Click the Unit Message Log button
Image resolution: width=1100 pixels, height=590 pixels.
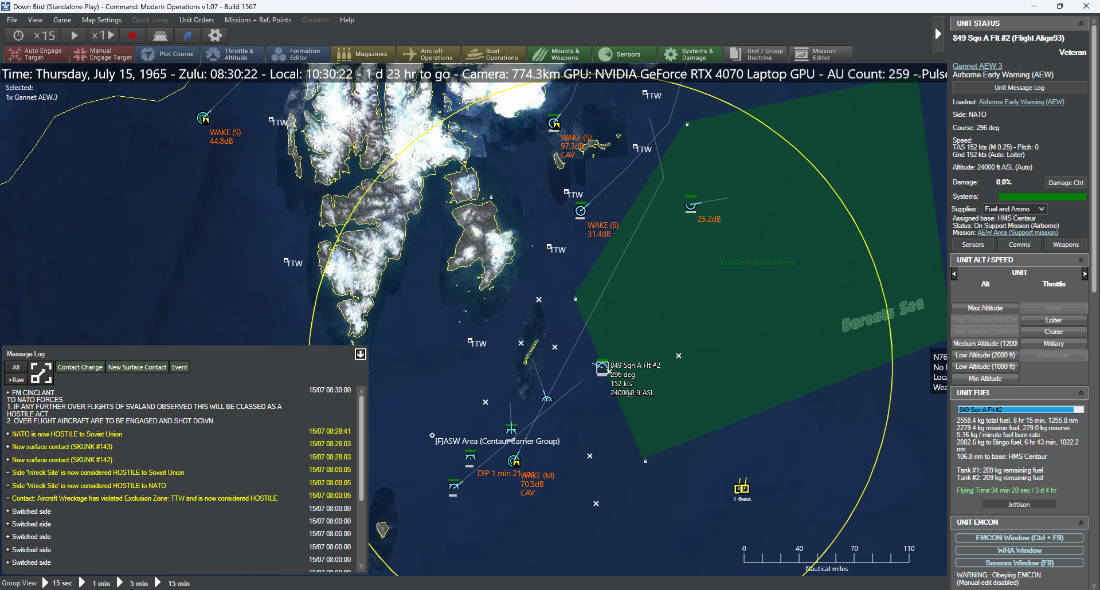pos(1019,88)
